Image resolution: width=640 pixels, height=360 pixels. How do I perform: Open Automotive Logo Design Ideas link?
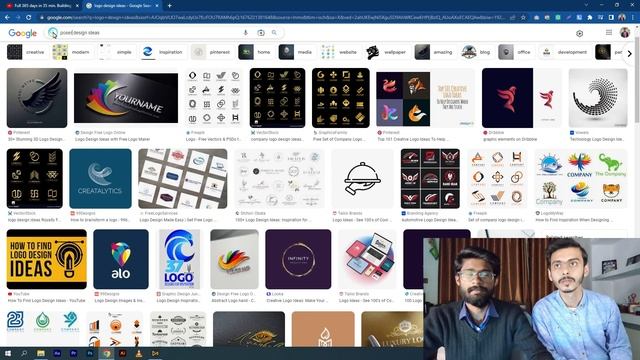[430, 220]
